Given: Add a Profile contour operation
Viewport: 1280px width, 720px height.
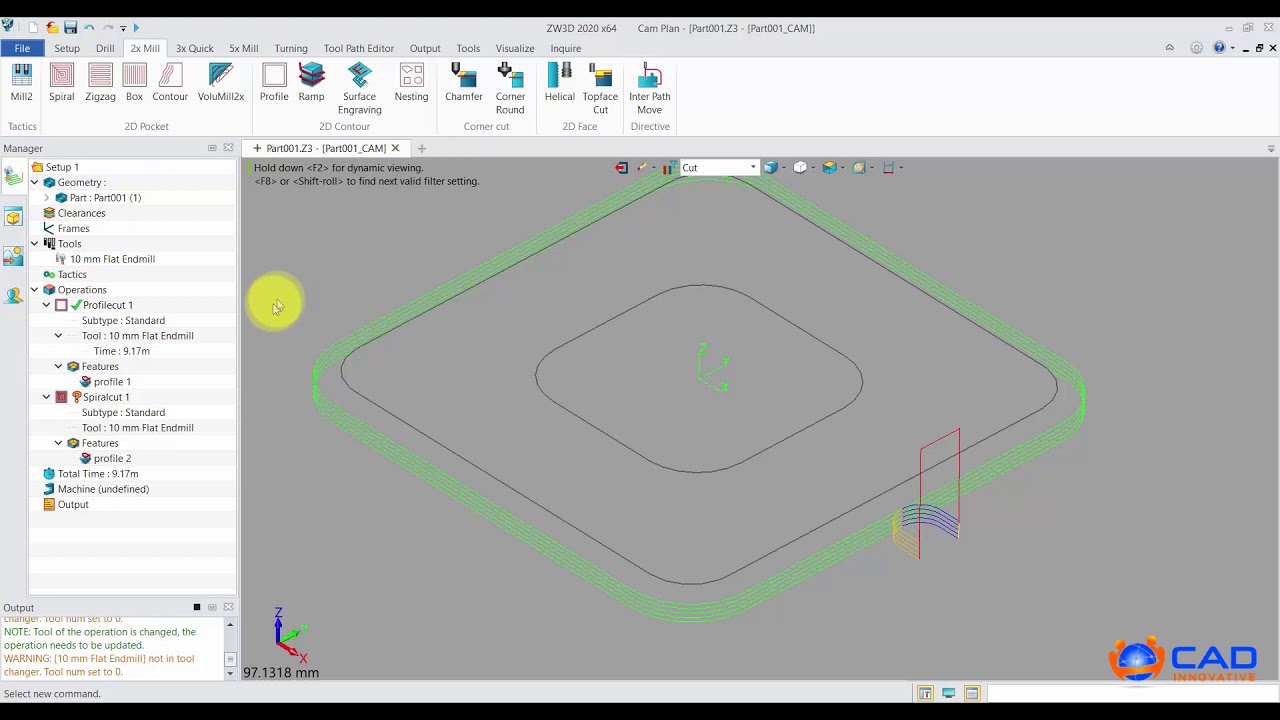Looking at the screenshot, I should click(x=274, y=82).
